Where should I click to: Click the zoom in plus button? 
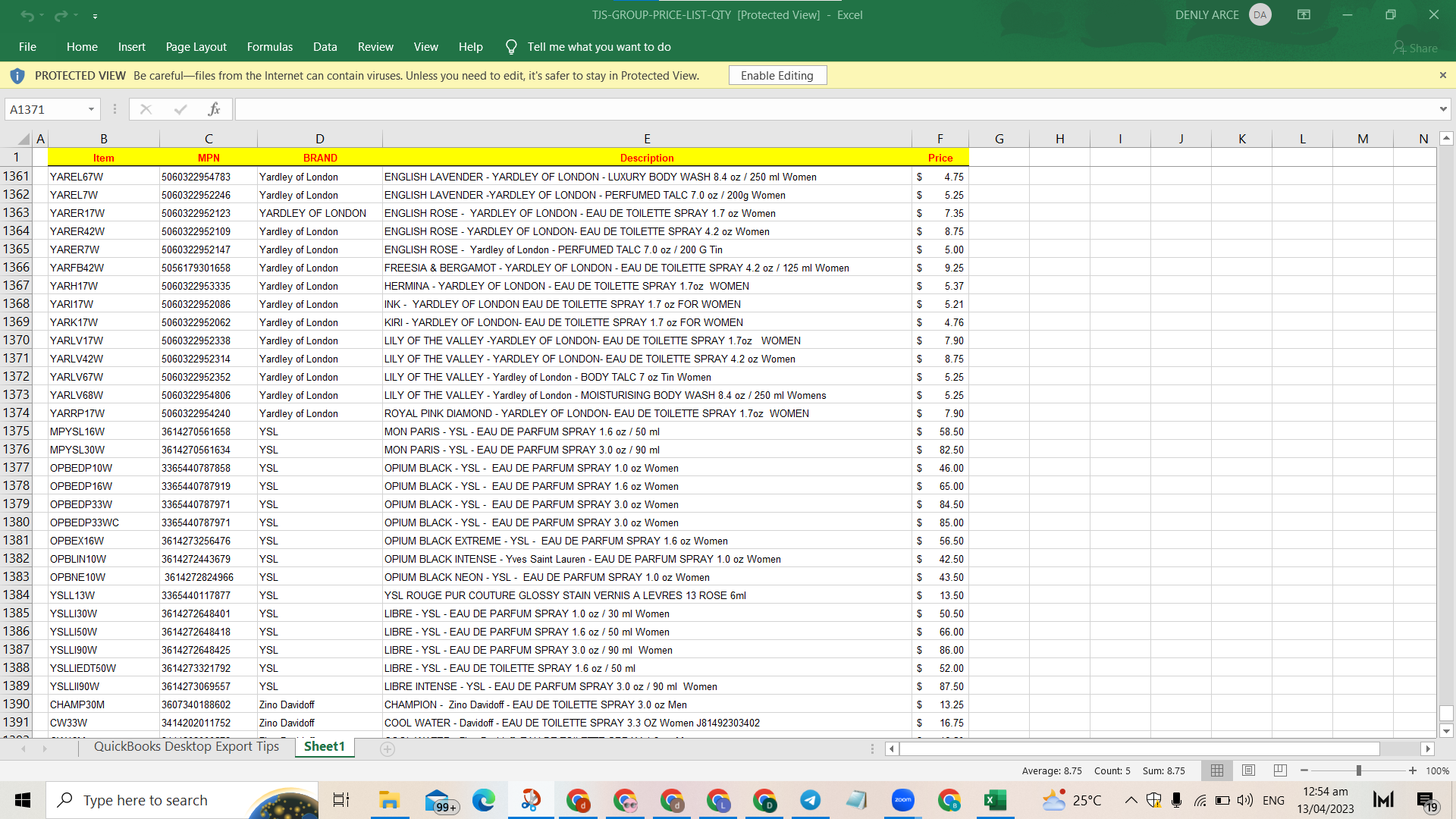tap(1412, 770)
